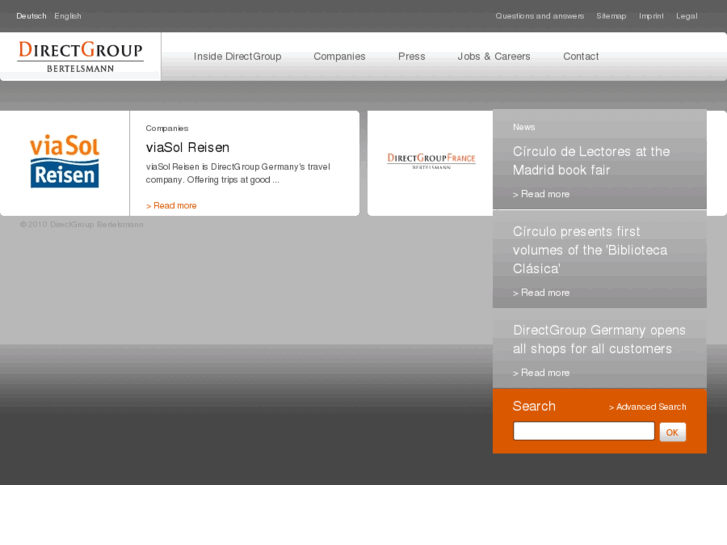The width and height of the screenshot is (727, 545).
Task: Open the Press menu item
Action: click(x=412, y=57)
